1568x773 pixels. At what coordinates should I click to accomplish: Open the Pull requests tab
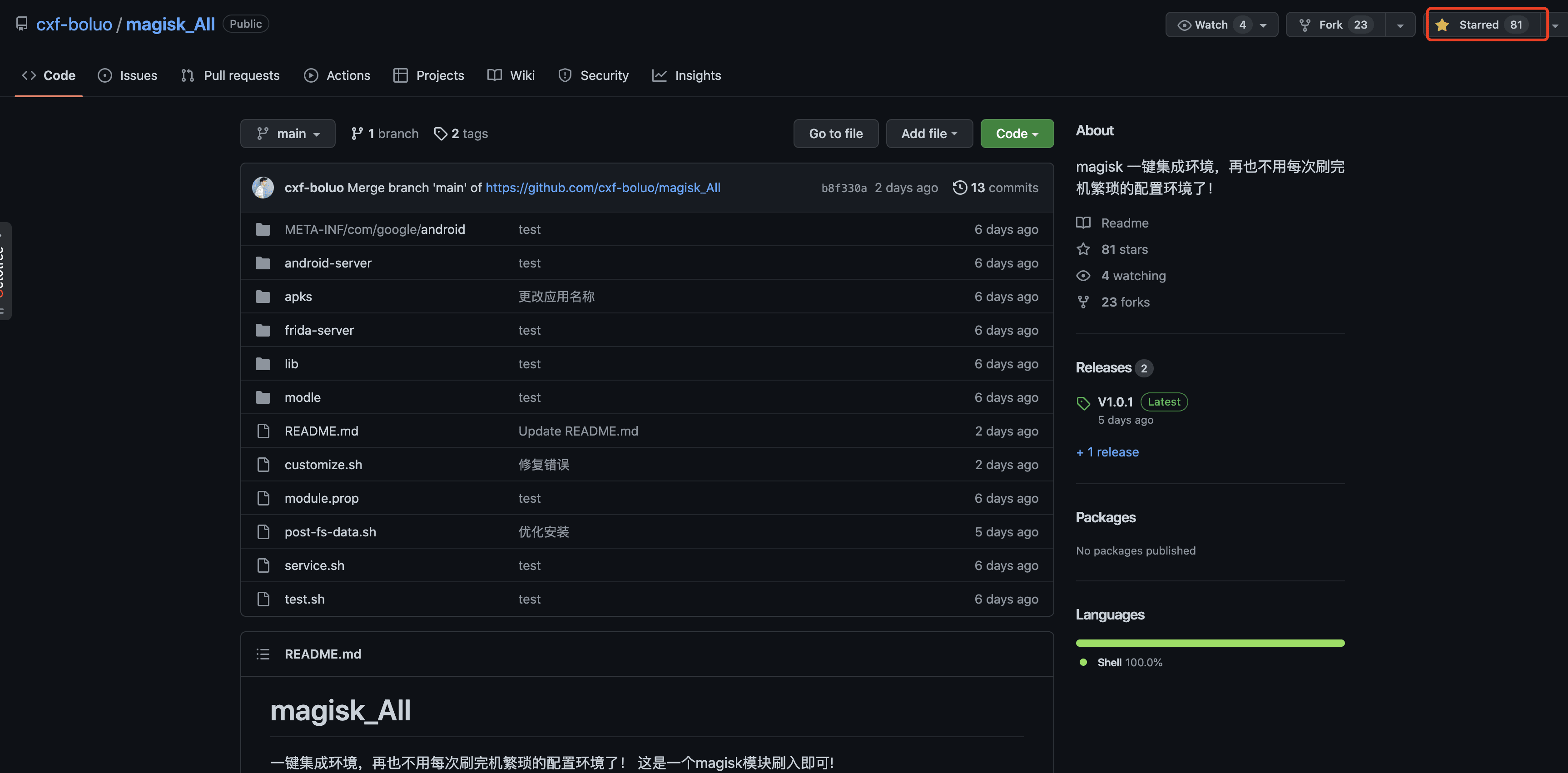coord(230,75)
